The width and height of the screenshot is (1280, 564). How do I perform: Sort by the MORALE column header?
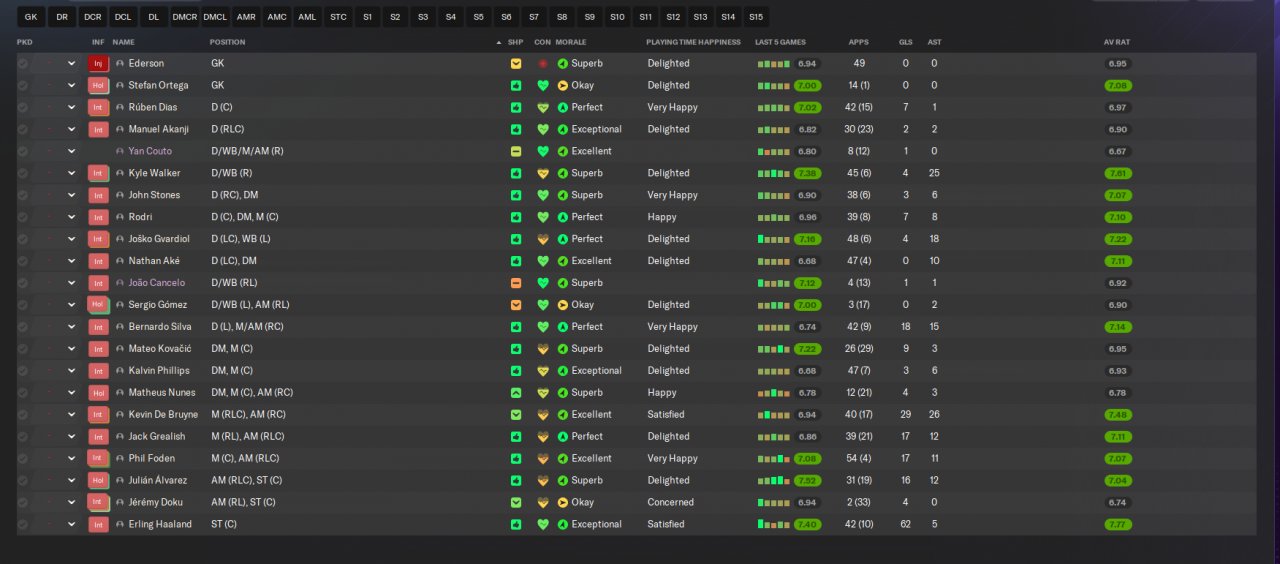pyautogui.click(x=571, y=42)
